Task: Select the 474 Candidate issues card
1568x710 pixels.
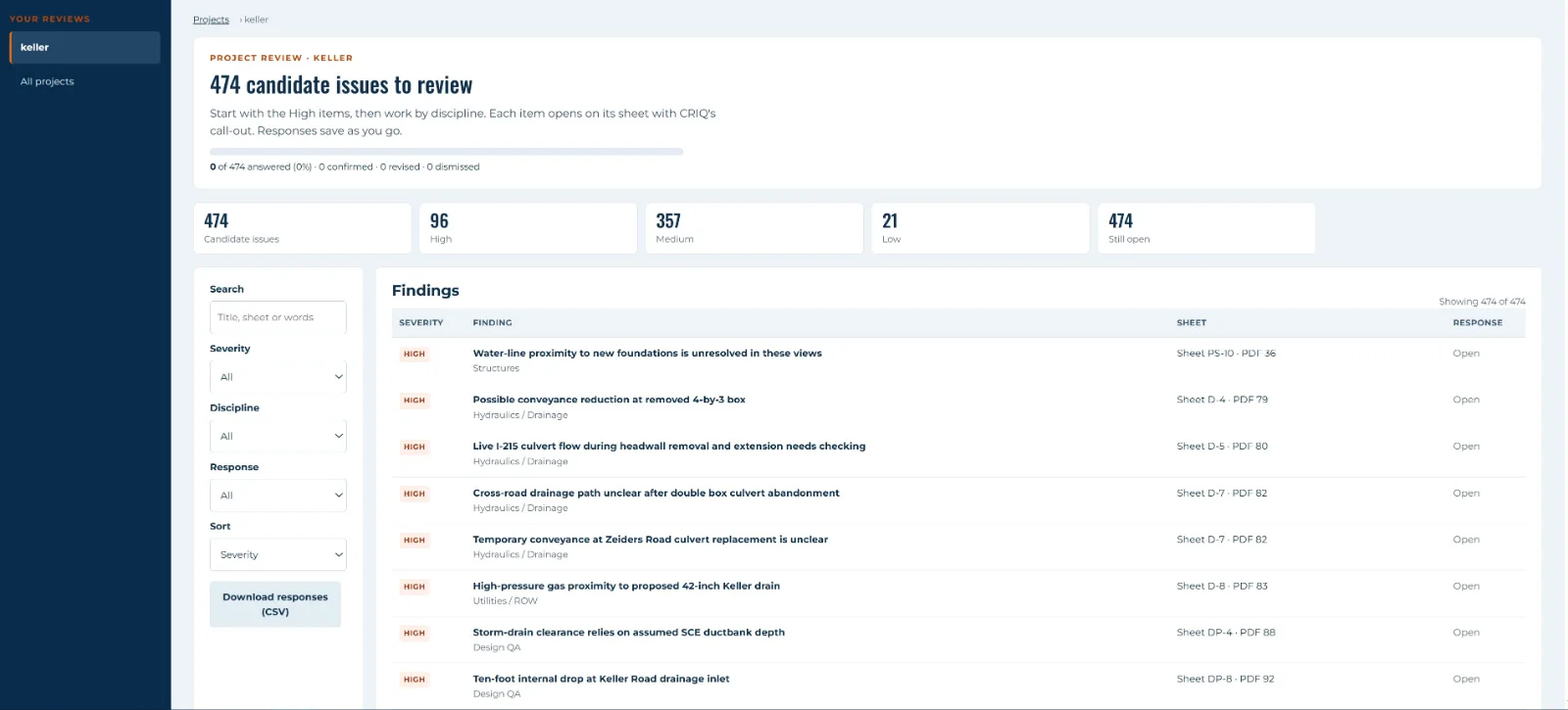Action: 303,228
